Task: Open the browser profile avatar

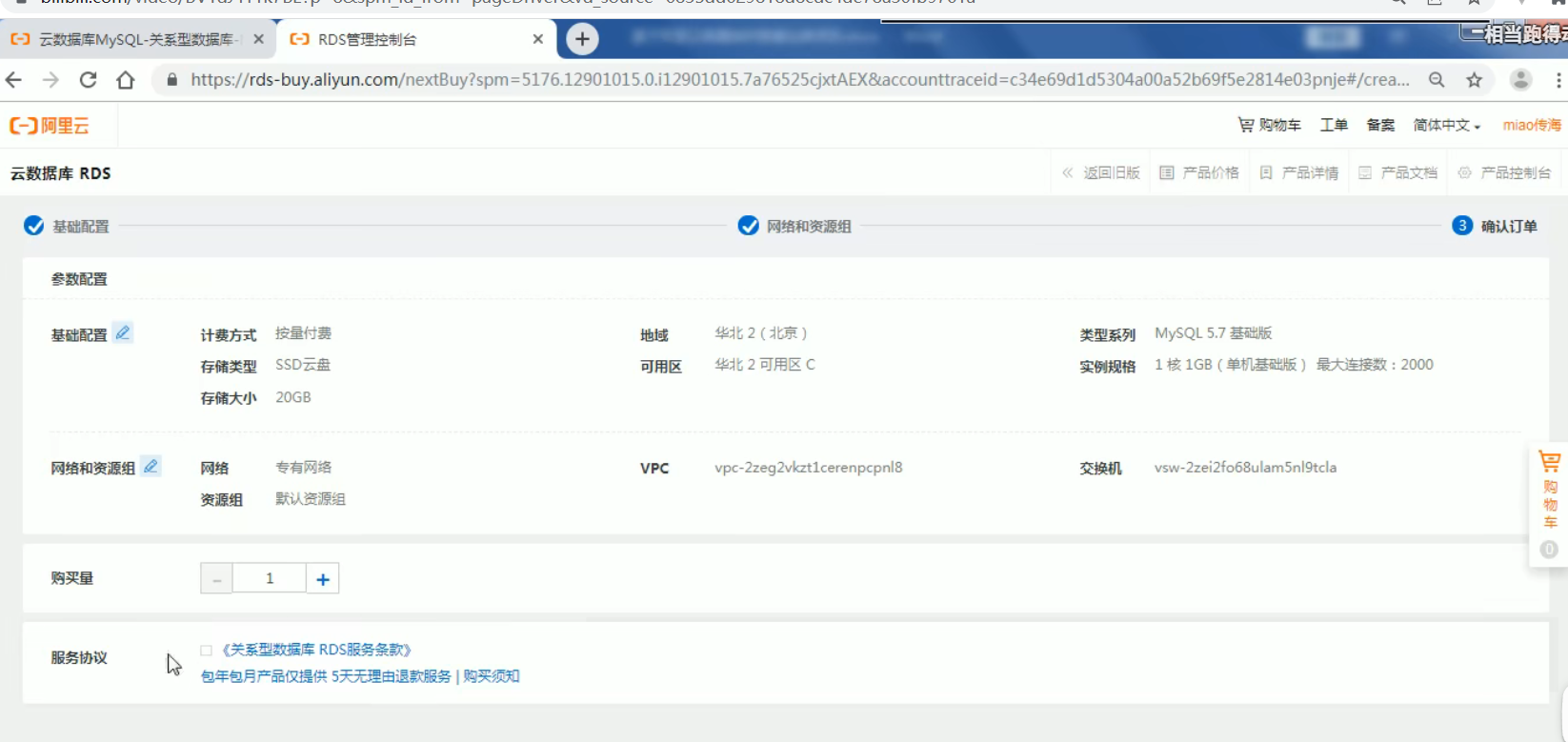Action: click(x=1521, y=80)
